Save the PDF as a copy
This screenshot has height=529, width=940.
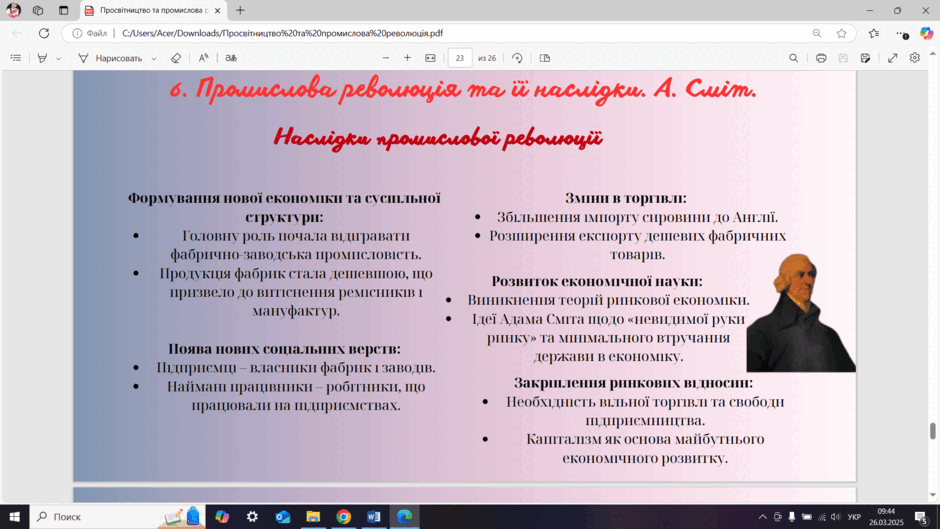(866, 58)
